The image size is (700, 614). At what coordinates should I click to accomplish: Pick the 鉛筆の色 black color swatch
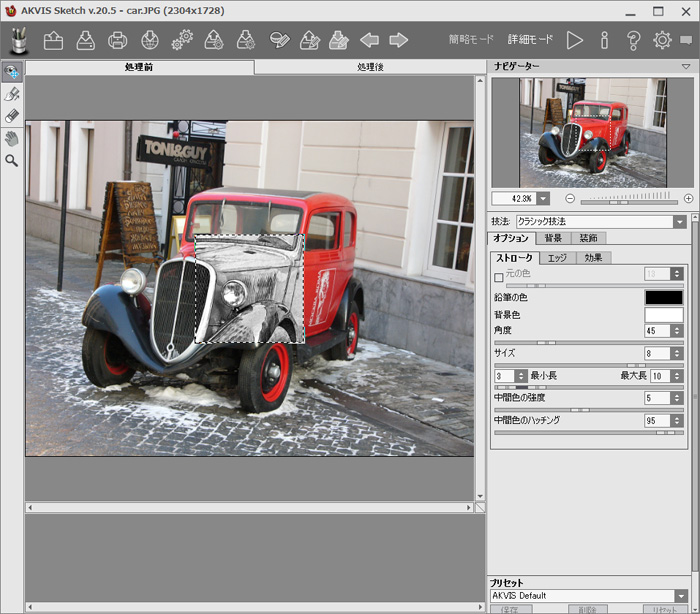pyautogui.click(x=664, y=297)
